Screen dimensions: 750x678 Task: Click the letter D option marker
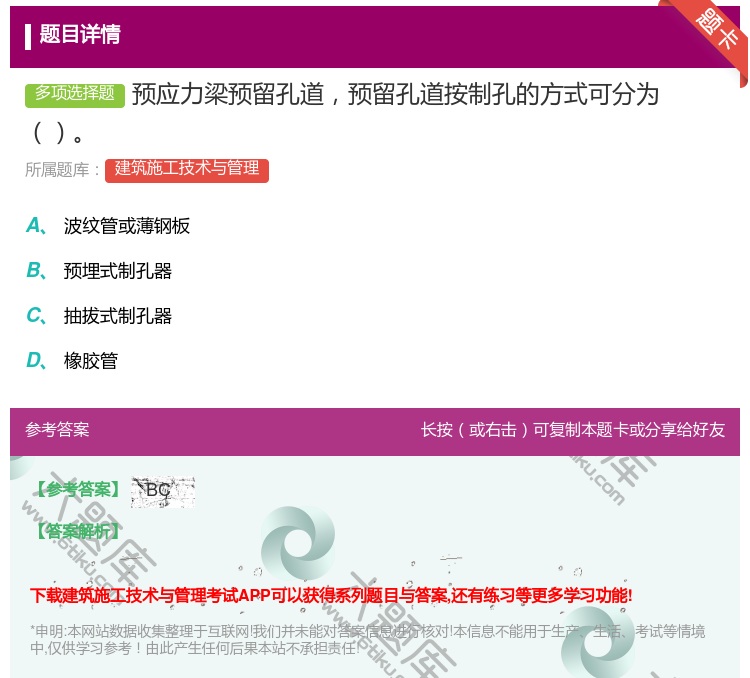click(x=36, y=360)
